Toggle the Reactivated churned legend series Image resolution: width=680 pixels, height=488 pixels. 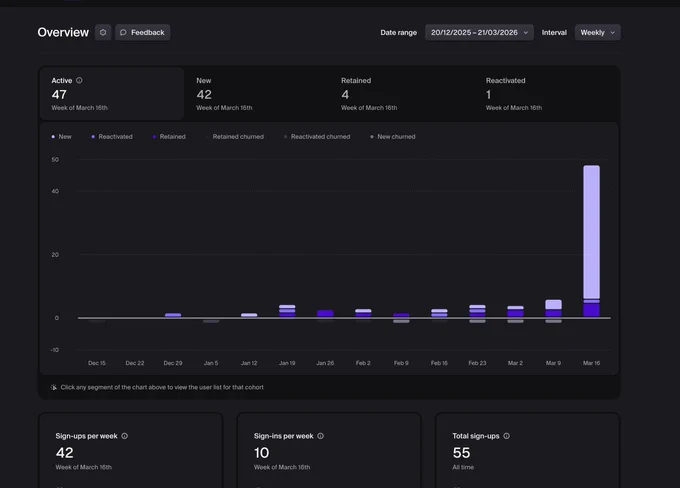tap(317, 137)
